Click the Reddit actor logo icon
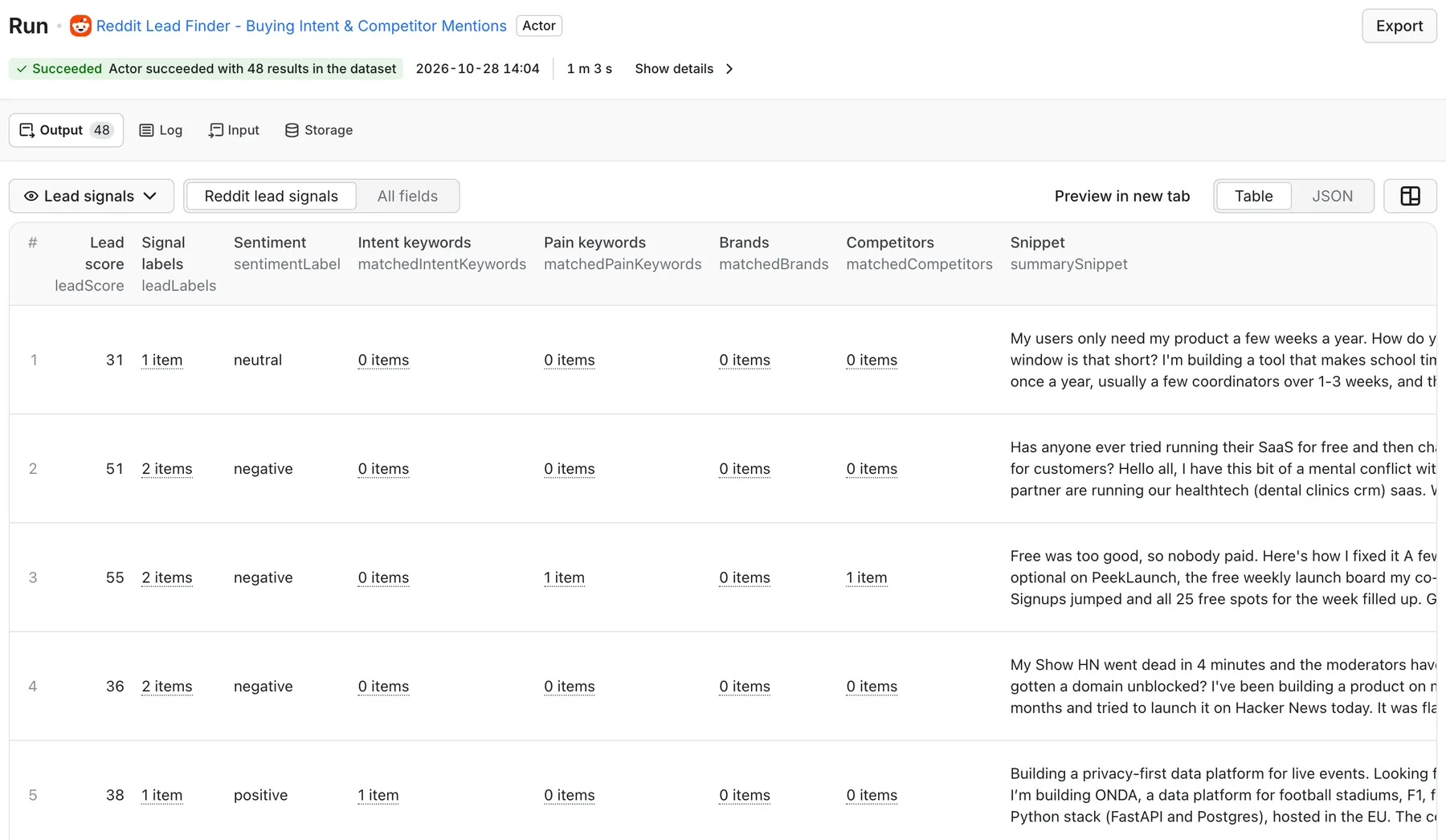This screenshot has height=840, width=1446. (80, 26)
